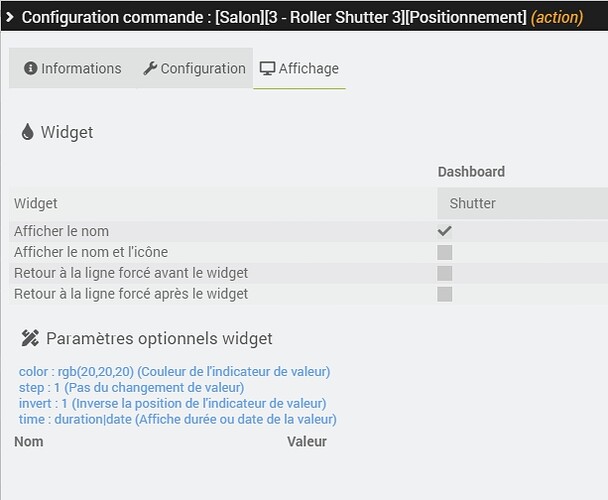Image resolution: width=608 pixels, height=500 pixels.
Task: Open the Shutter widget dropdown
Action: 522,203
